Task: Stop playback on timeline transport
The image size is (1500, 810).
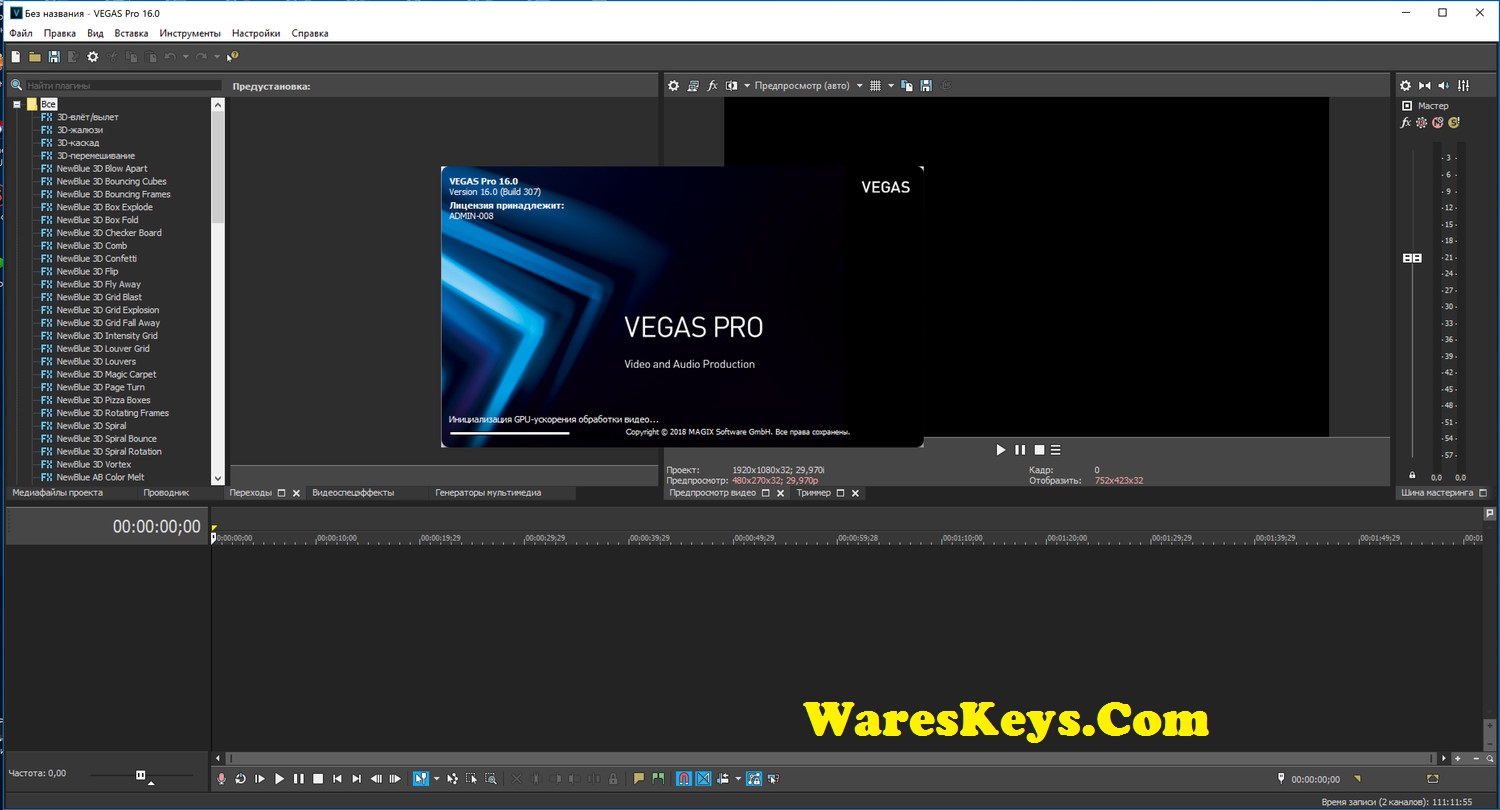Action: [x=318, y=778]
